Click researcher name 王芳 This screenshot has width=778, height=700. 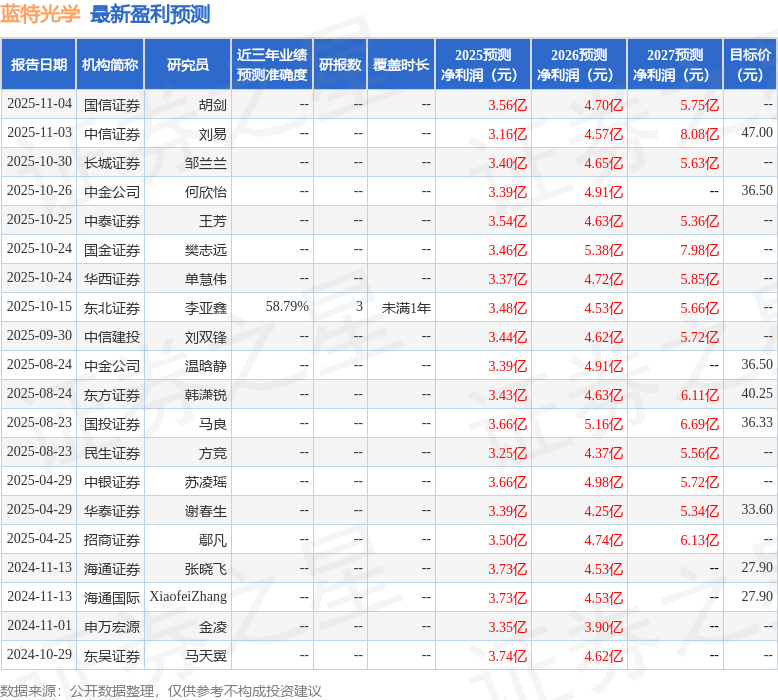213,221
